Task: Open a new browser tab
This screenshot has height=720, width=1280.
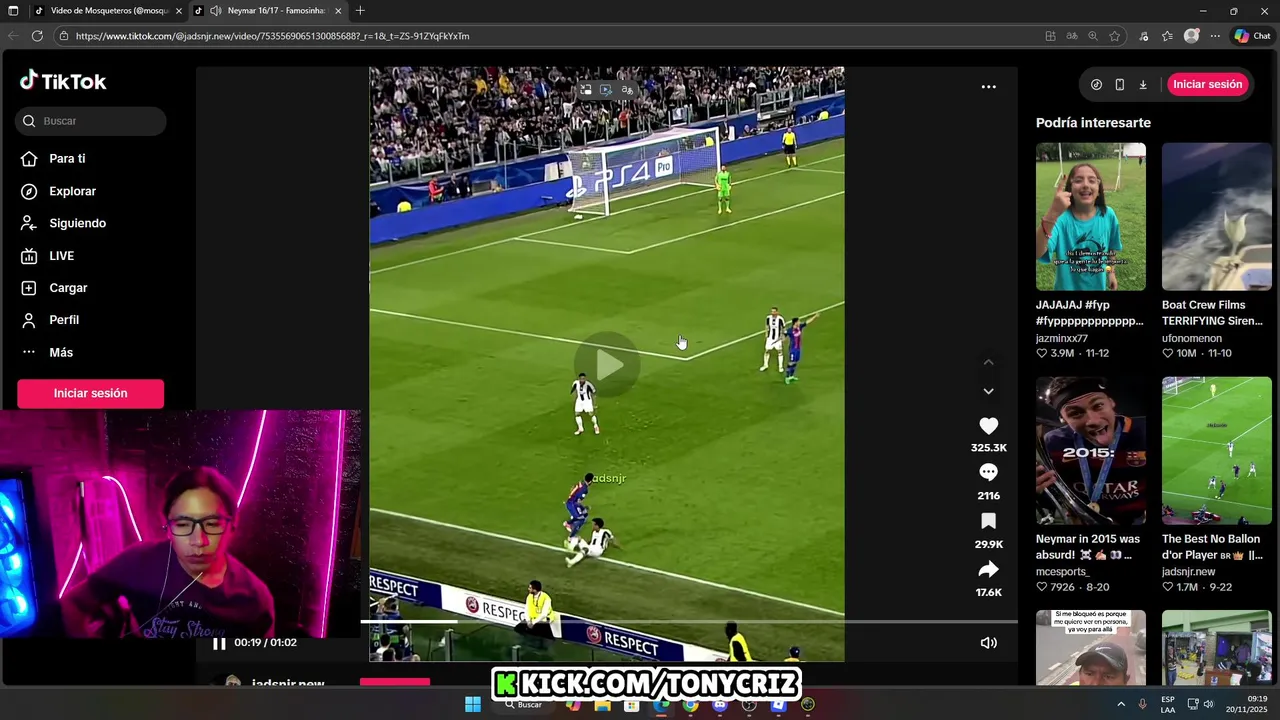Action: (x=360, y=11)
